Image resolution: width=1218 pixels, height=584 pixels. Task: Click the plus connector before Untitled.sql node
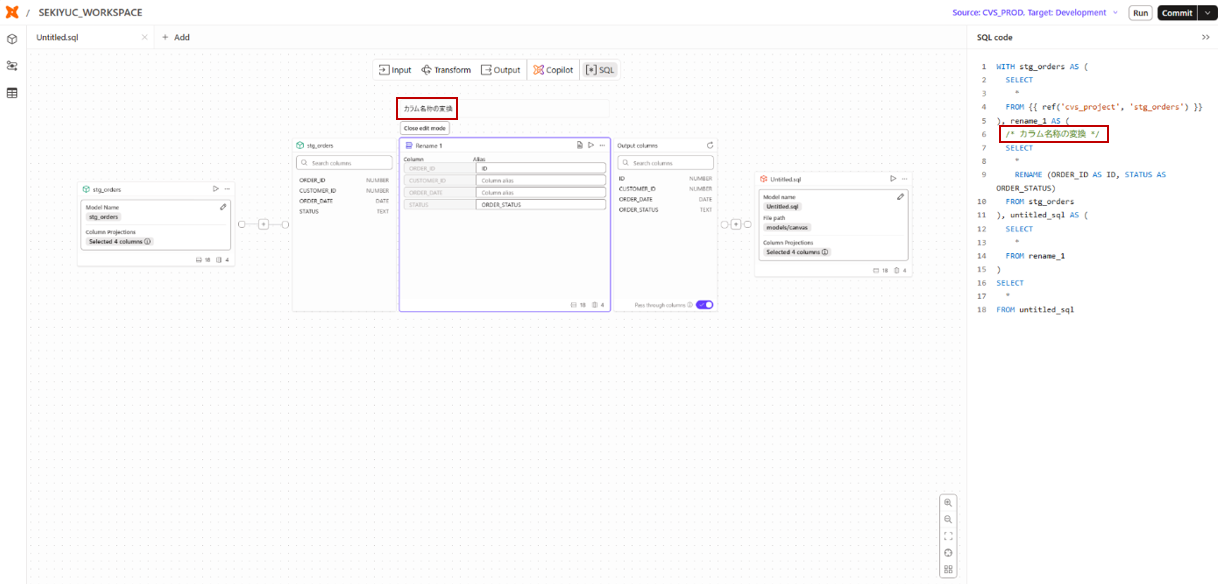click(735, 224)
